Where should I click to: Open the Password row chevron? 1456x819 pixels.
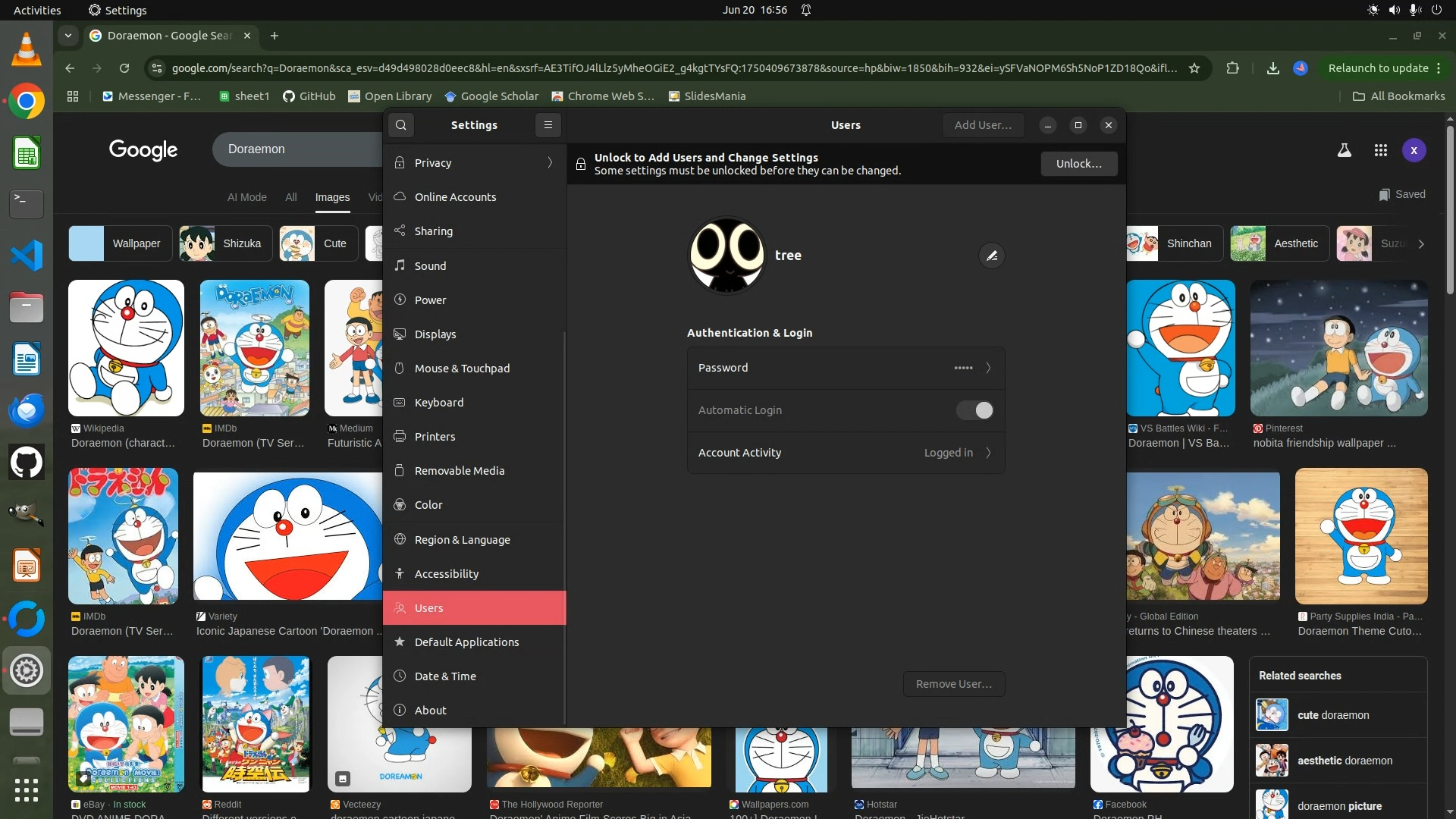(988, 368)
